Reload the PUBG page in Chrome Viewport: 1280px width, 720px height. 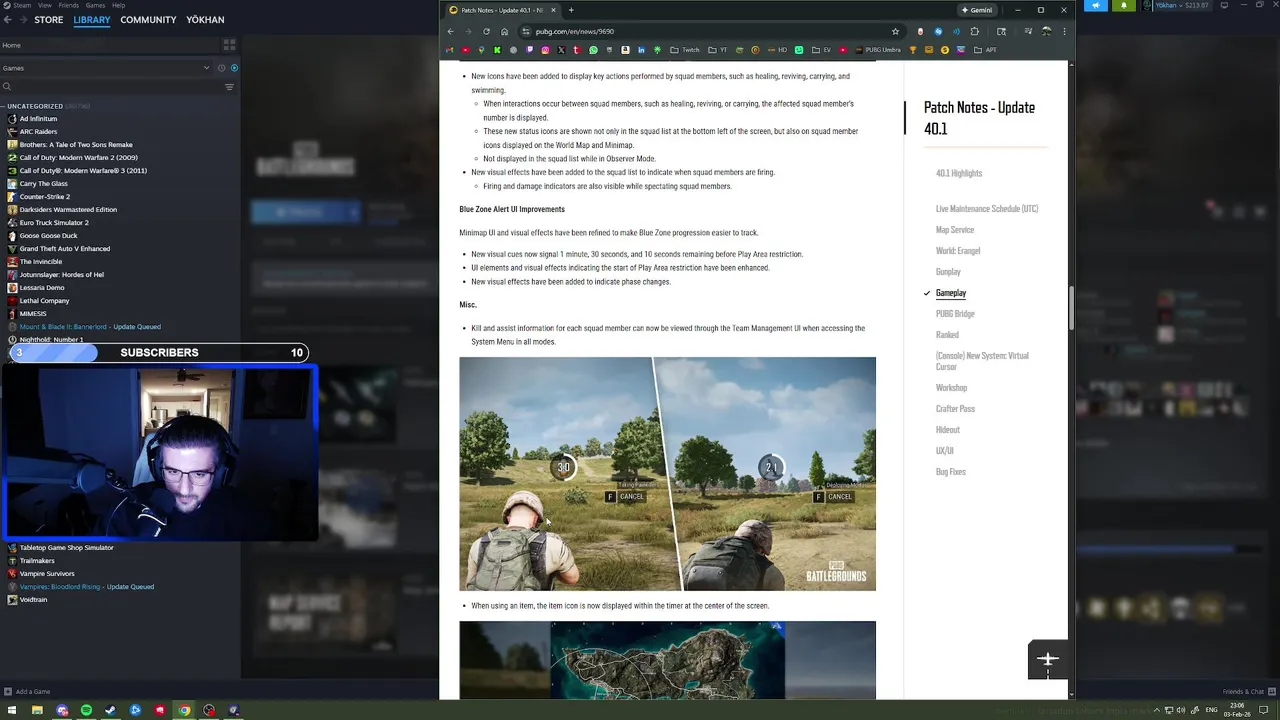tap(486, 31)
